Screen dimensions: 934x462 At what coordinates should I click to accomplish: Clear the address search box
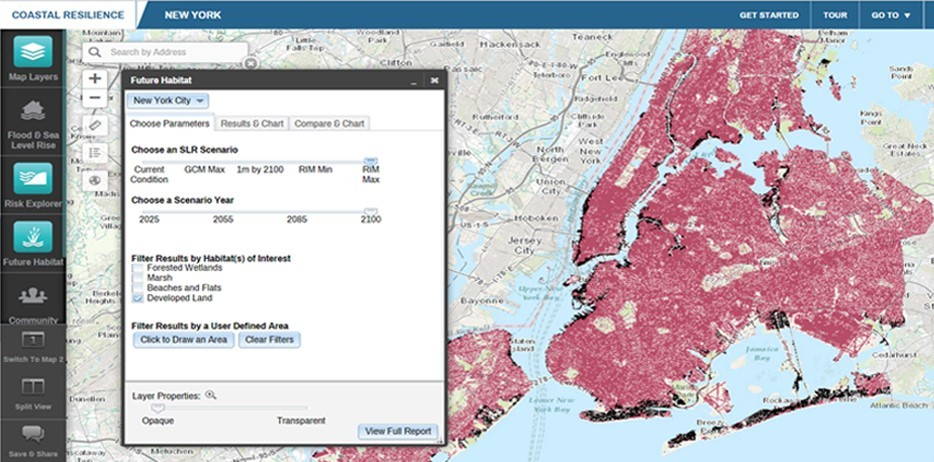click(251, 63)
